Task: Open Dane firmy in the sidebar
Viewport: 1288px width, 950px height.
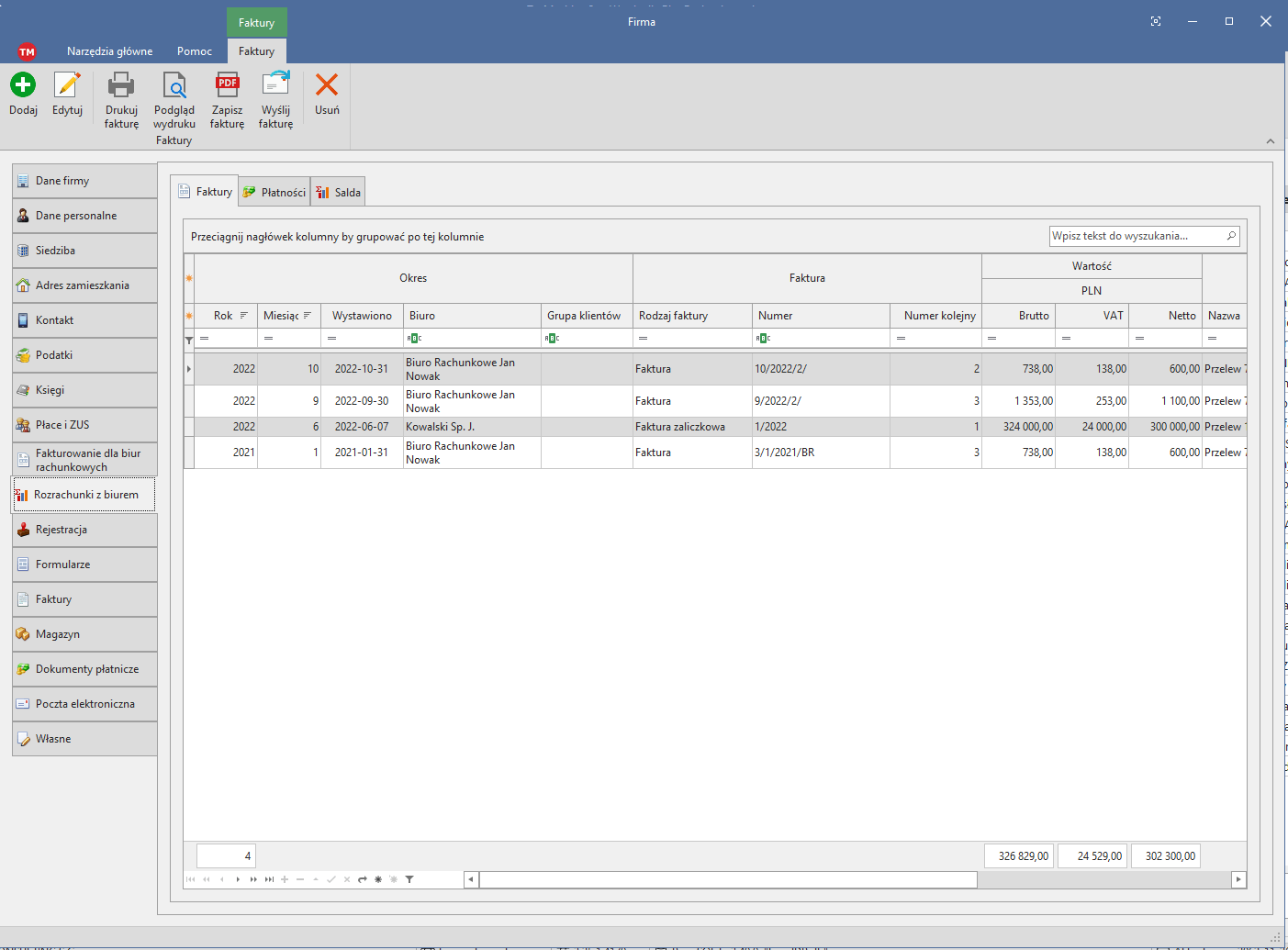Action: 84,181
